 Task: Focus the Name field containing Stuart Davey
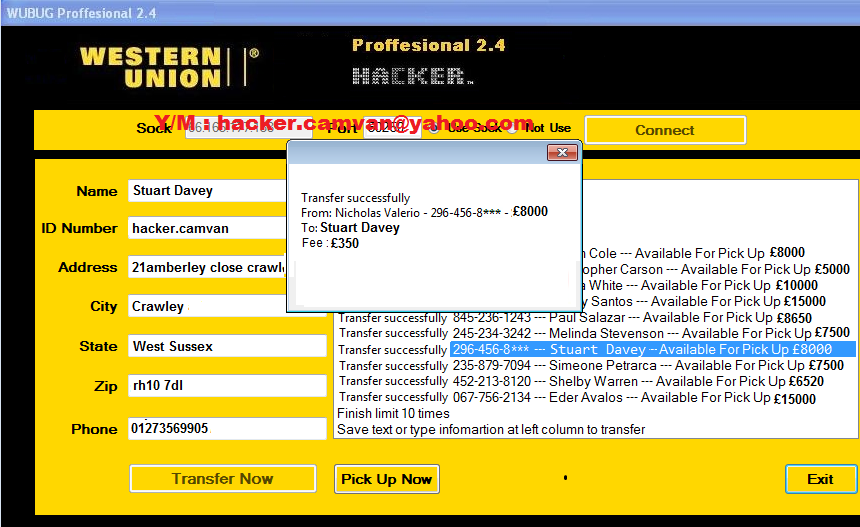[x=207, y=191]
